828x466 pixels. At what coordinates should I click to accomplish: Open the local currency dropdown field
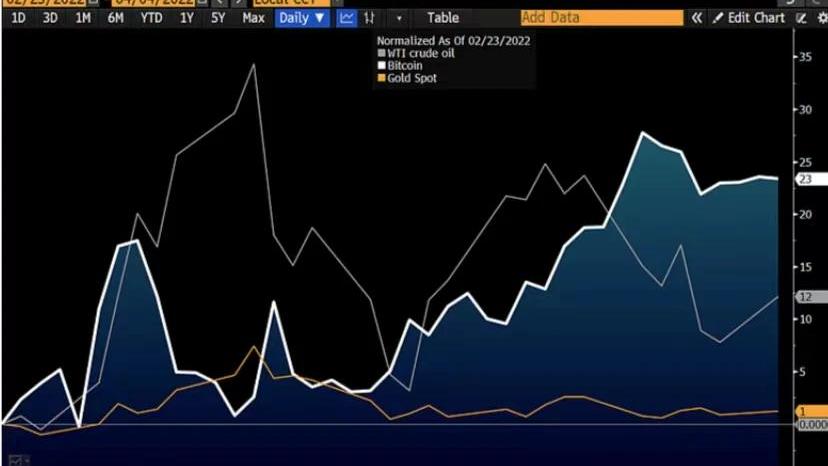(292, 2)
